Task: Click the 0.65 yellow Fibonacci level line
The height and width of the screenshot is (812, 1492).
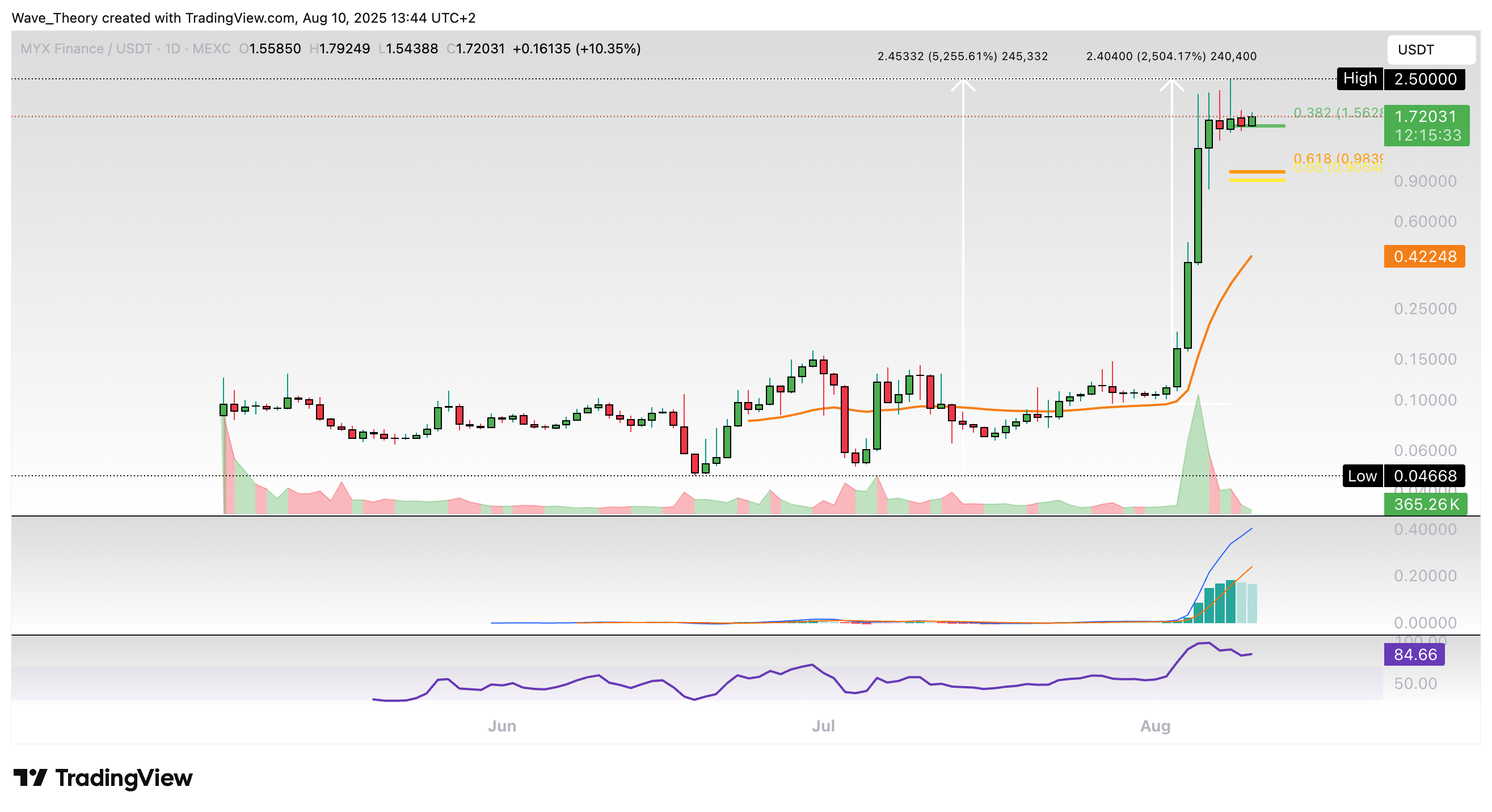Action: pos(1257,180)
